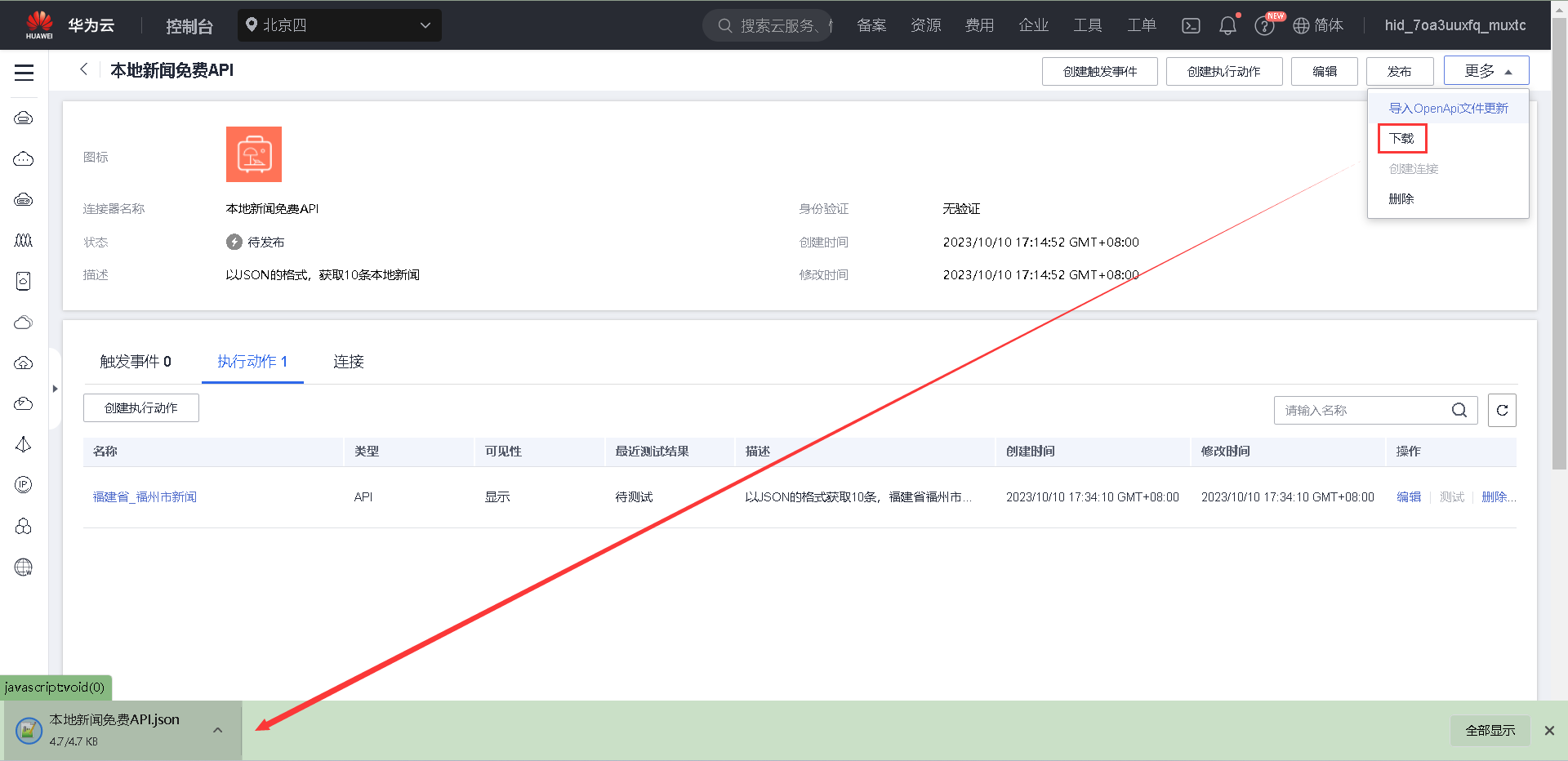Switch to 执行动作 tab
The height and width of the screenshot is (761, 1568).
[x=252, y=362]
